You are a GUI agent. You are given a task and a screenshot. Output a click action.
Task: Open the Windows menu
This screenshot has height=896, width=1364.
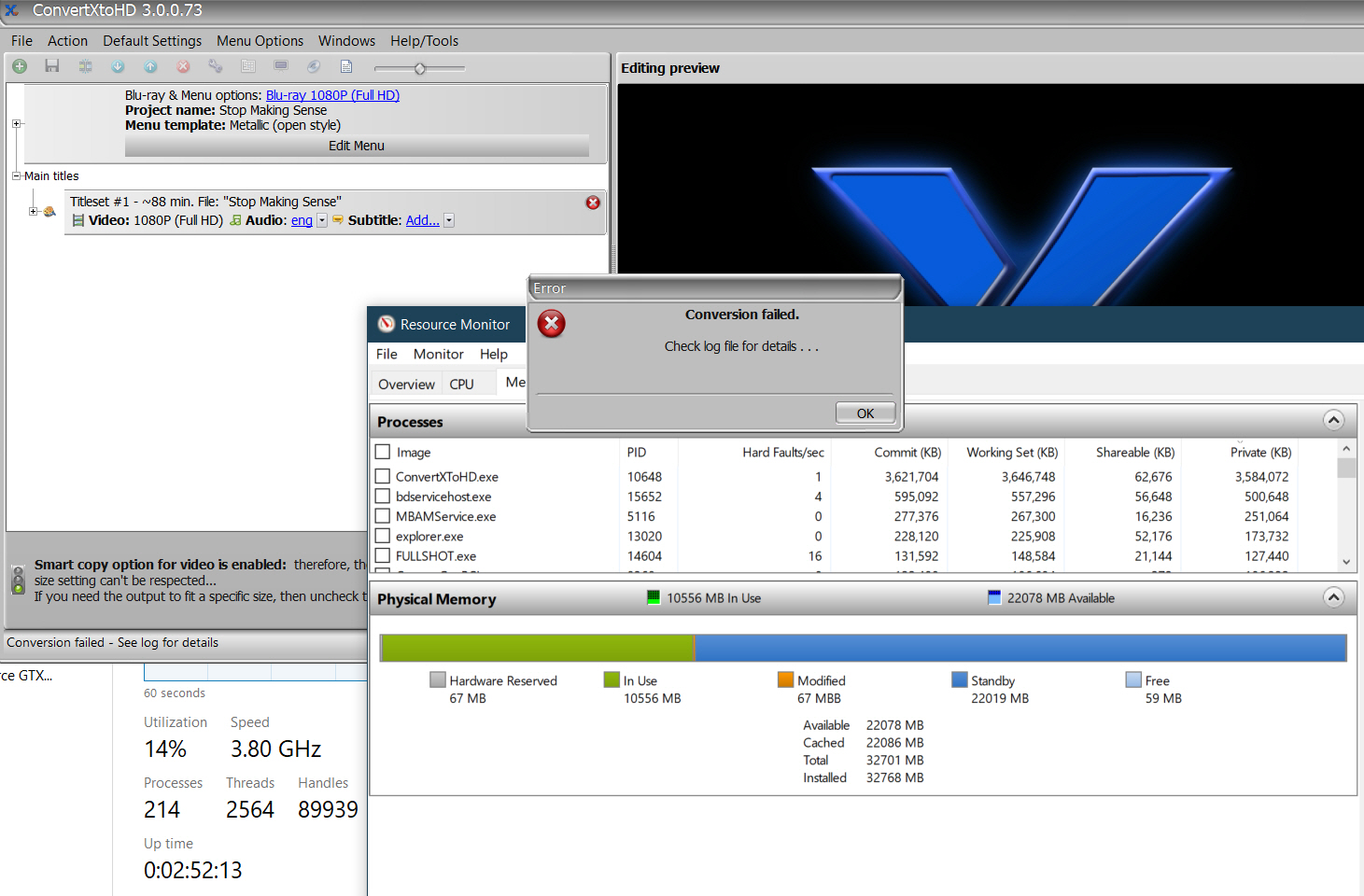[x=346, y=41]
